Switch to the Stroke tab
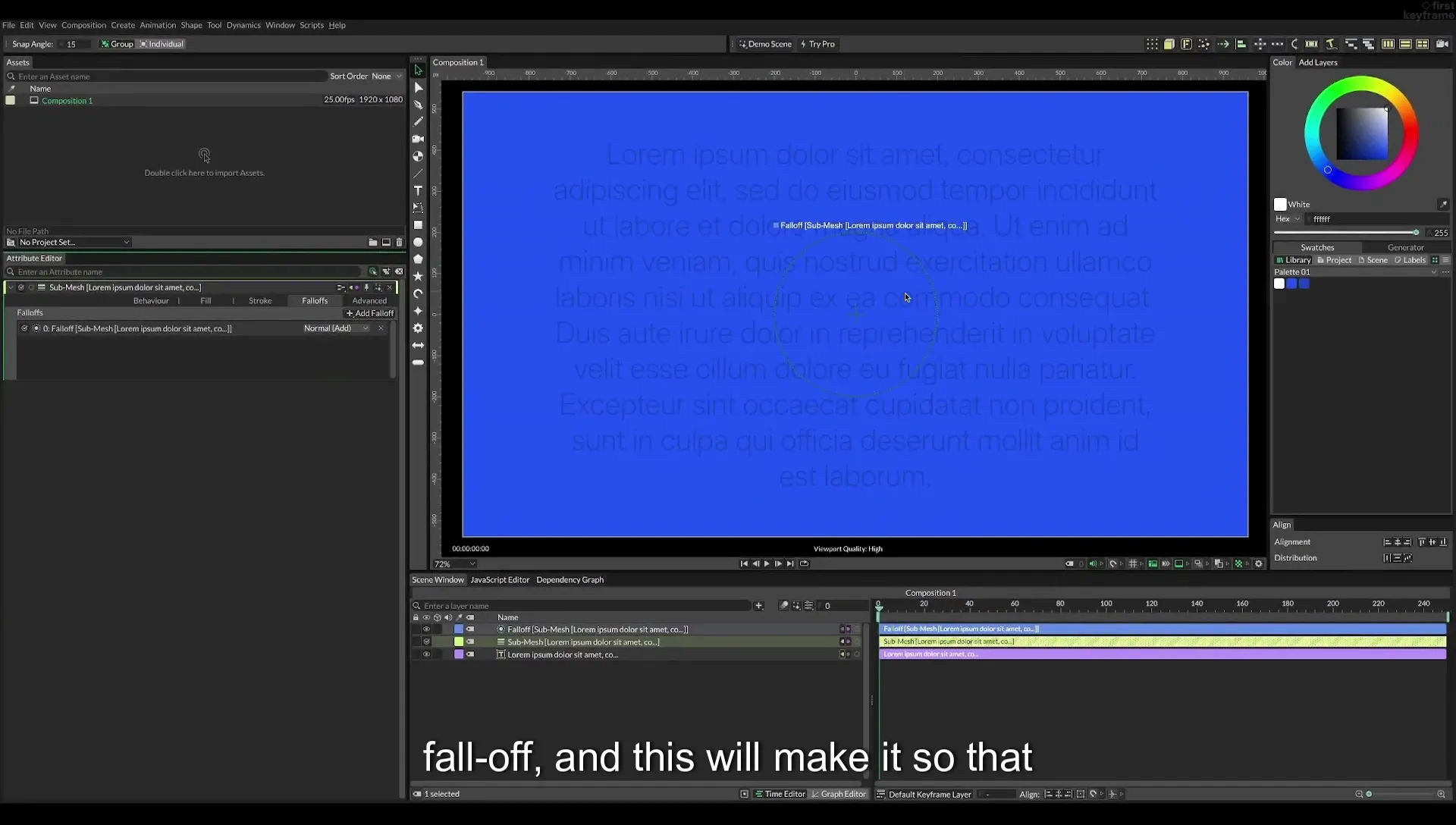This screenshot has width=1456, height=825. click(x=260, y=301)
